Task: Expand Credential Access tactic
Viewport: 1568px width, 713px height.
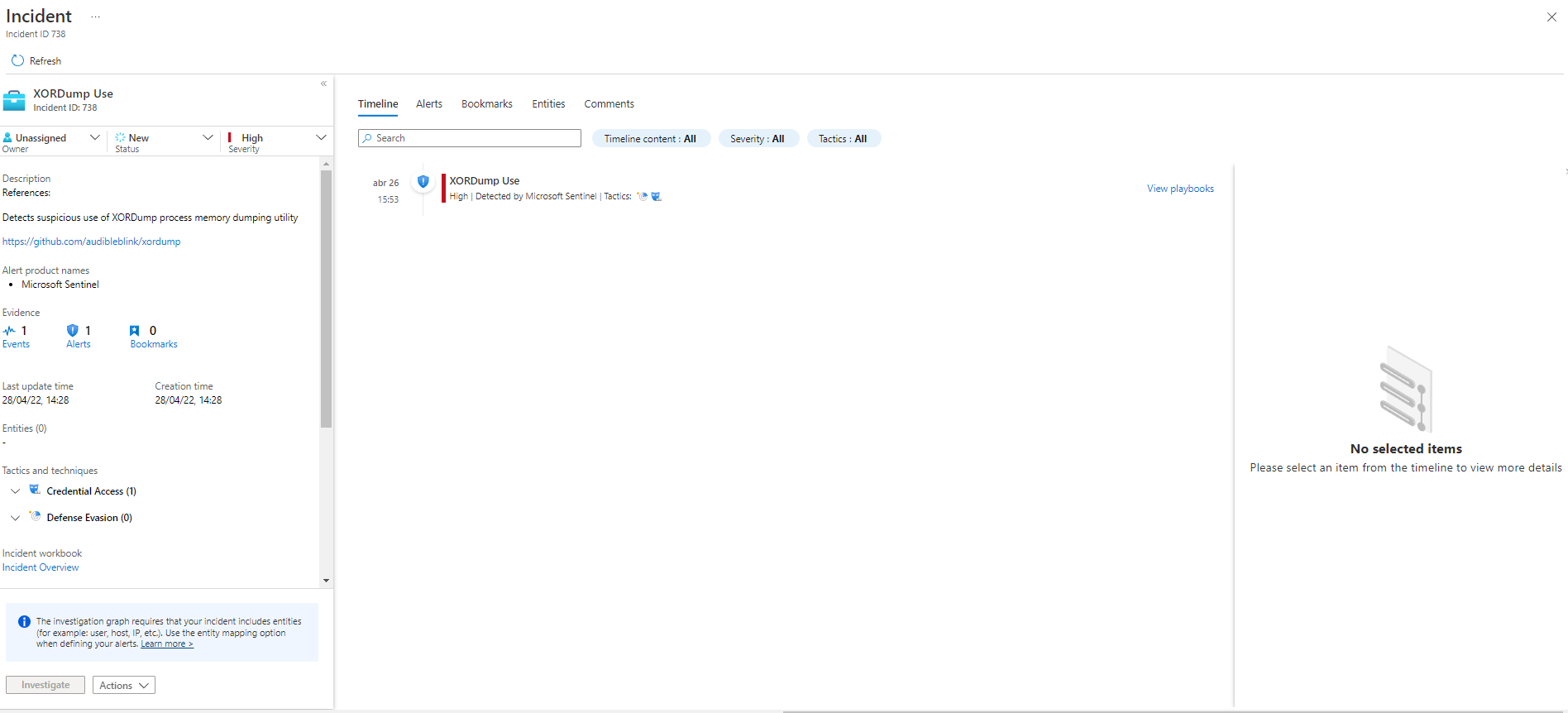Action: (x=15, y=491)
